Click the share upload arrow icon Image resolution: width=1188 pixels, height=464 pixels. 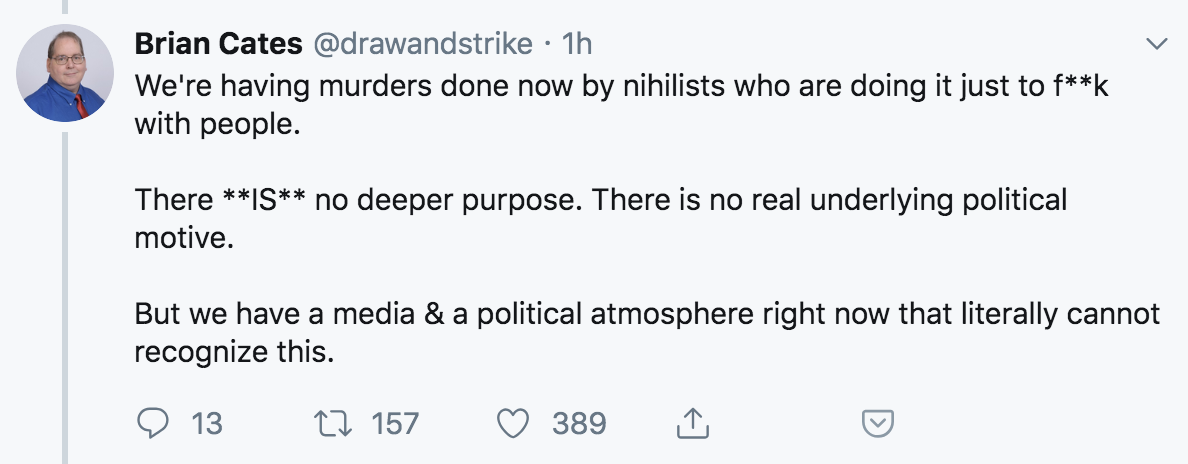point(690,424)
